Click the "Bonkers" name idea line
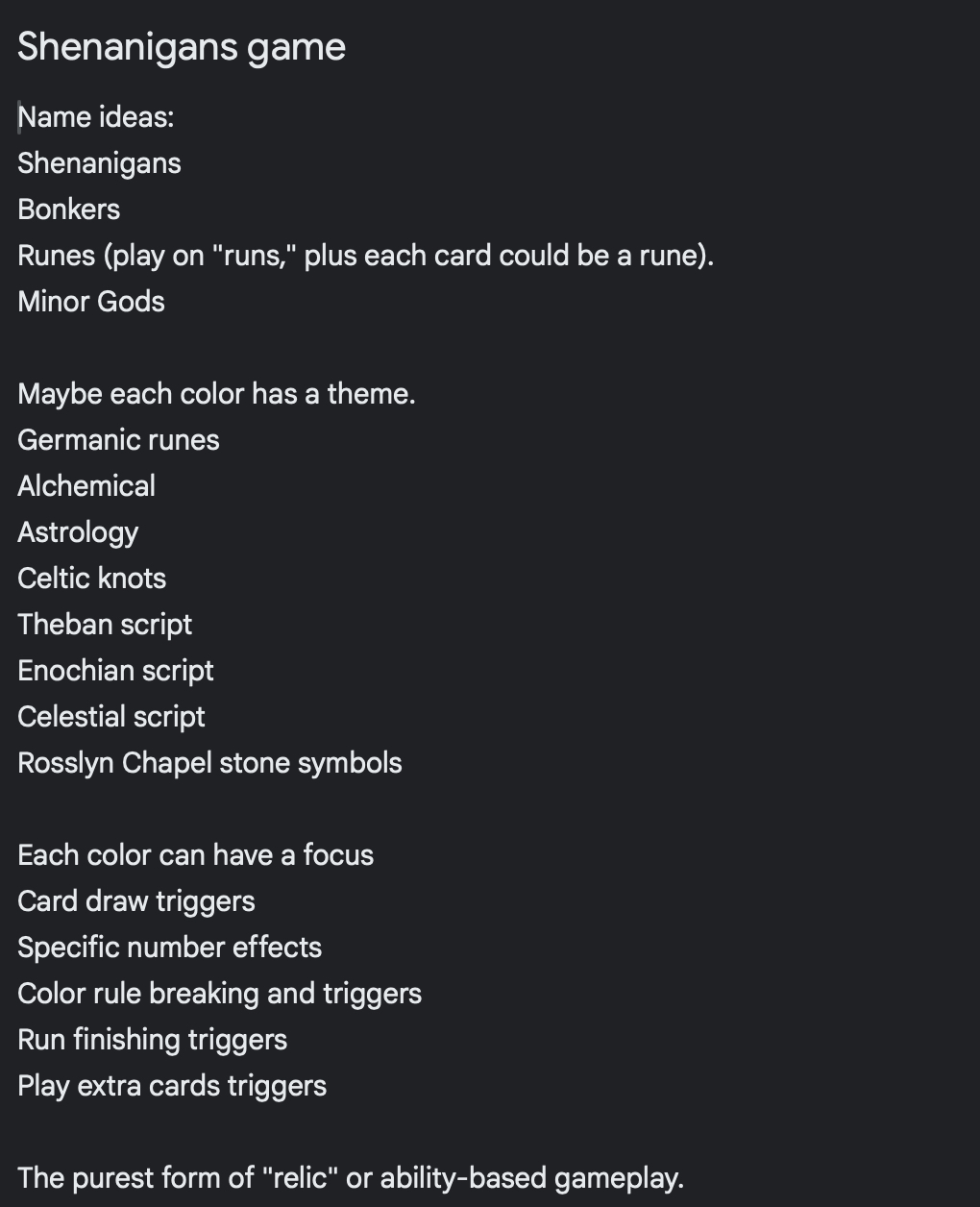The width and height of the screenshot is (980, 1207). pos(69,209)
